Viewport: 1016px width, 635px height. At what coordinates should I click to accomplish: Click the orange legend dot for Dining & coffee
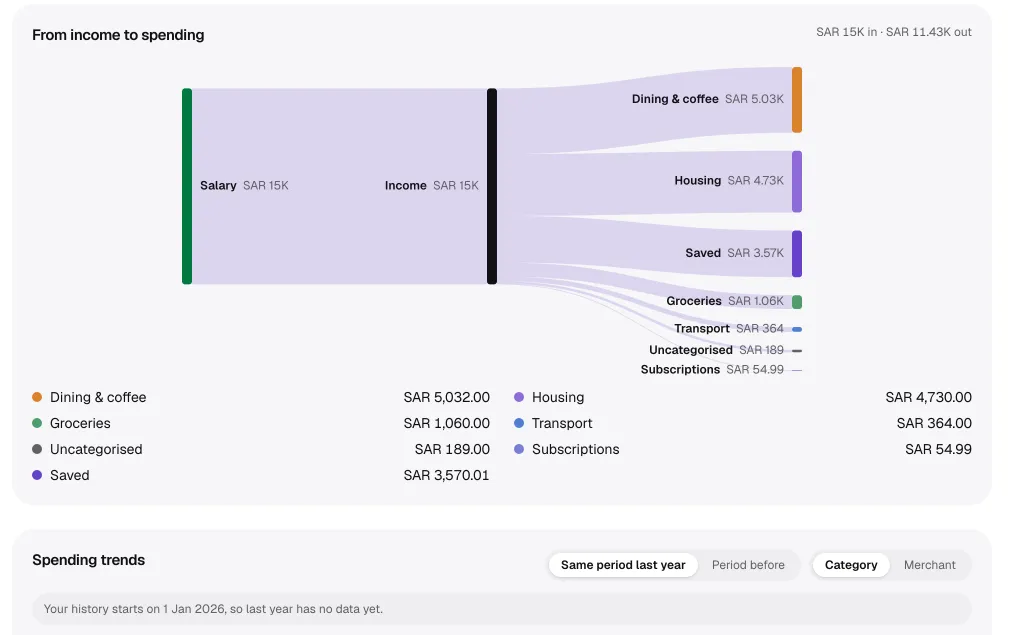[37, 397]
